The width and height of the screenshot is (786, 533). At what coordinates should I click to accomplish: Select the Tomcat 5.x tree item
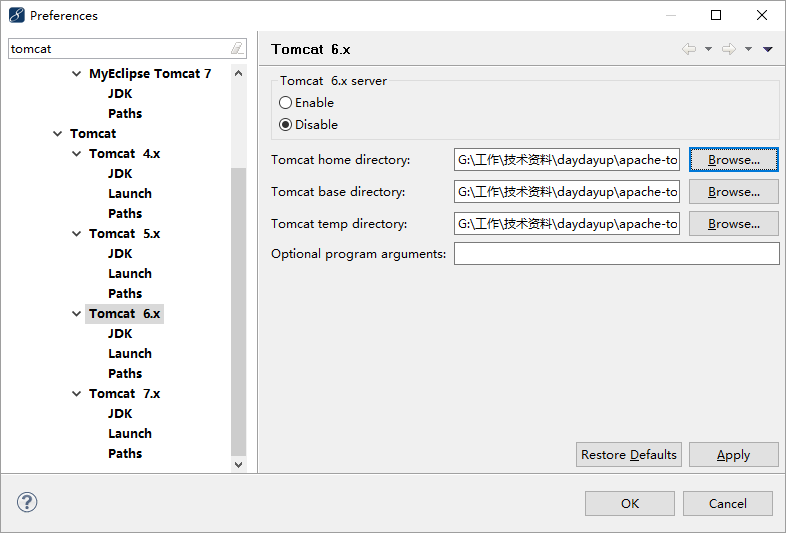(x=124, y=234)
